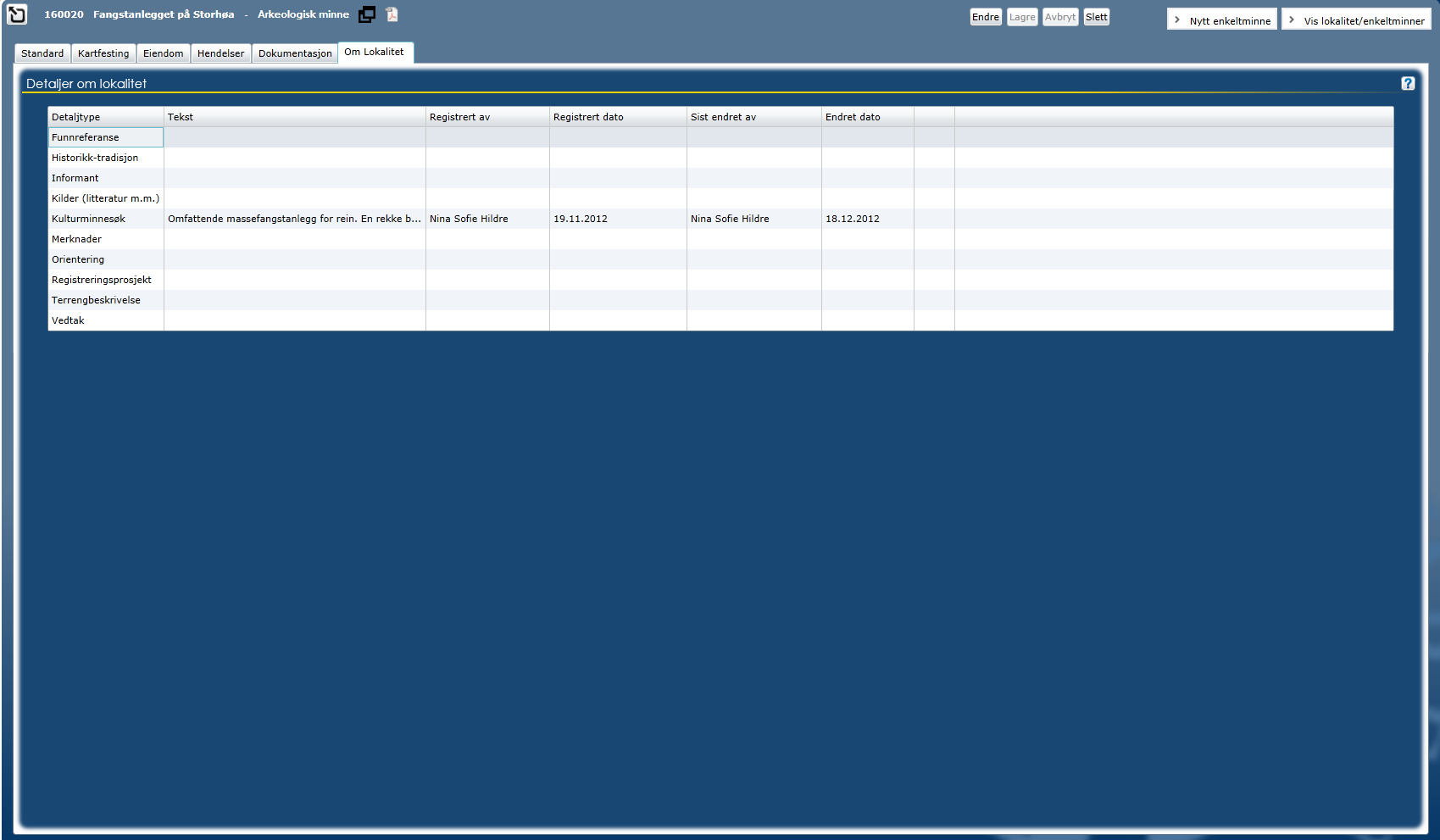Click the title Fangstanlegget på Storhøa

pyautogui.click(x=164, y=14)
